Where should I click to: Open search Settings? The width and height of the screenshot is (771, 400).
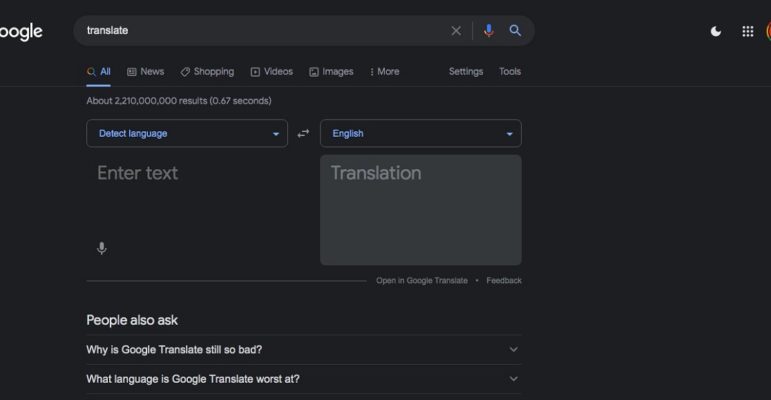pos(466,72)
